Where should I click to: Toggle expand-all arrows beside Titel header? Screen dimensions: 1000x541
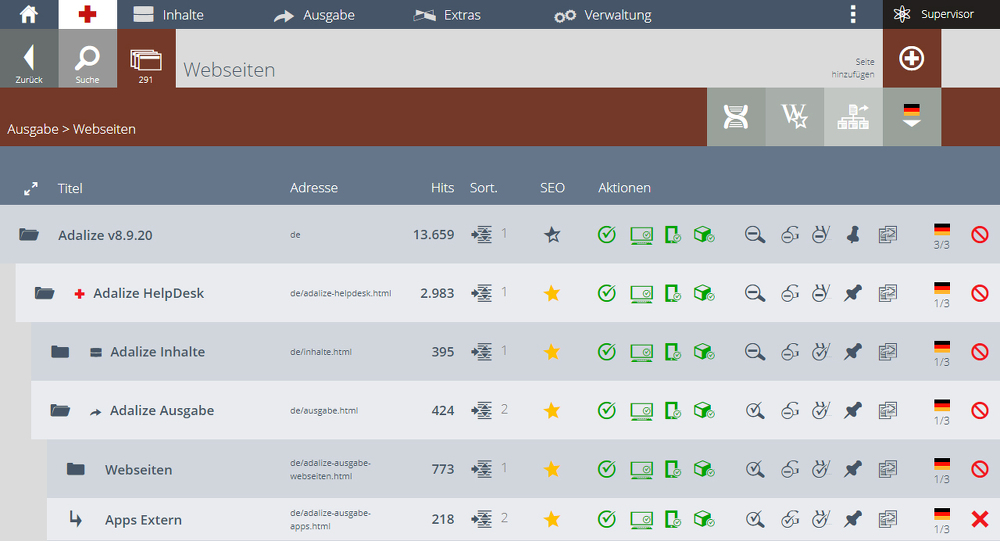click(31, 189)
